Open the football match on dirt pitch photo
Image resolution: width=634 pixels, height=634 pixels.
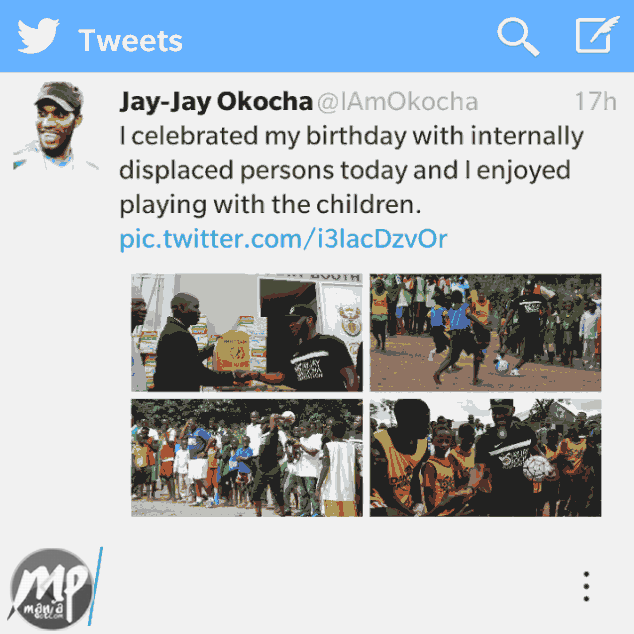tap(485, 332)
